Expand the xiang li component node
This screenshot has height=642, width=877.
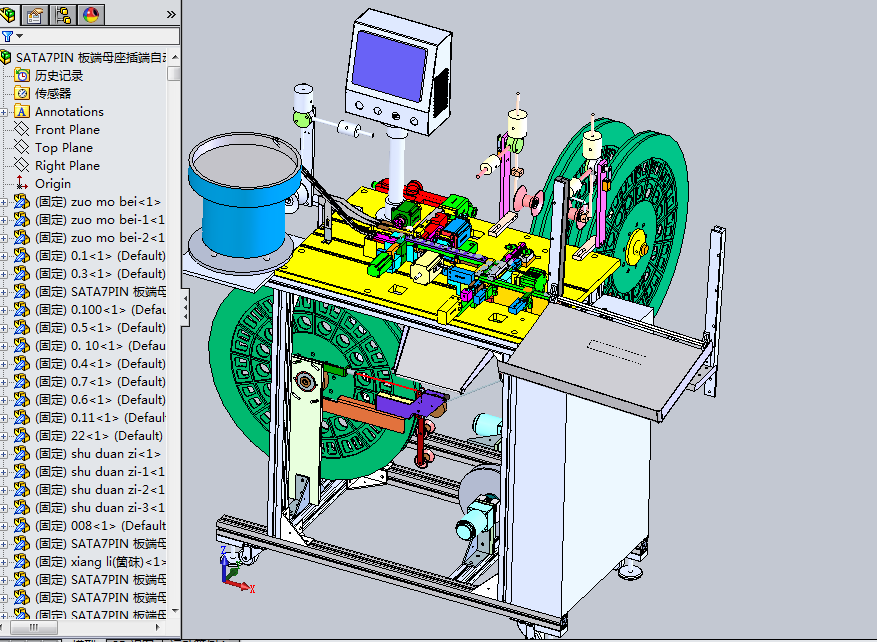coord(4,561)
